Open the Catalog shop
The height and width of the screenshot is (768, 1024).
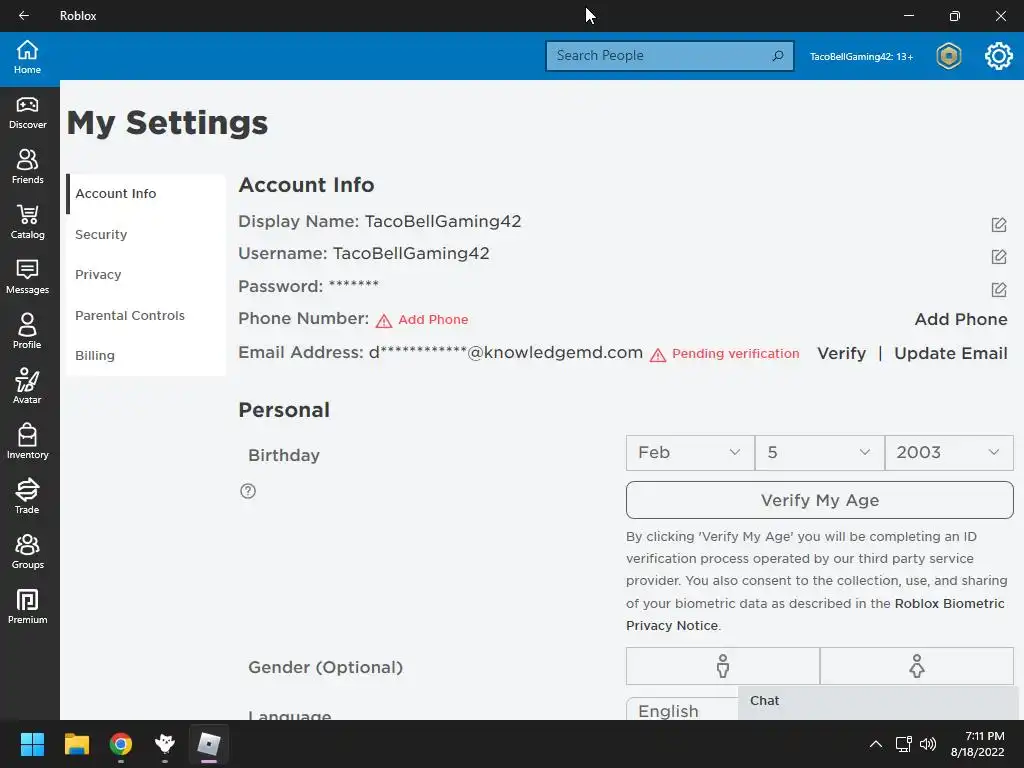click(x=27, y=222)
